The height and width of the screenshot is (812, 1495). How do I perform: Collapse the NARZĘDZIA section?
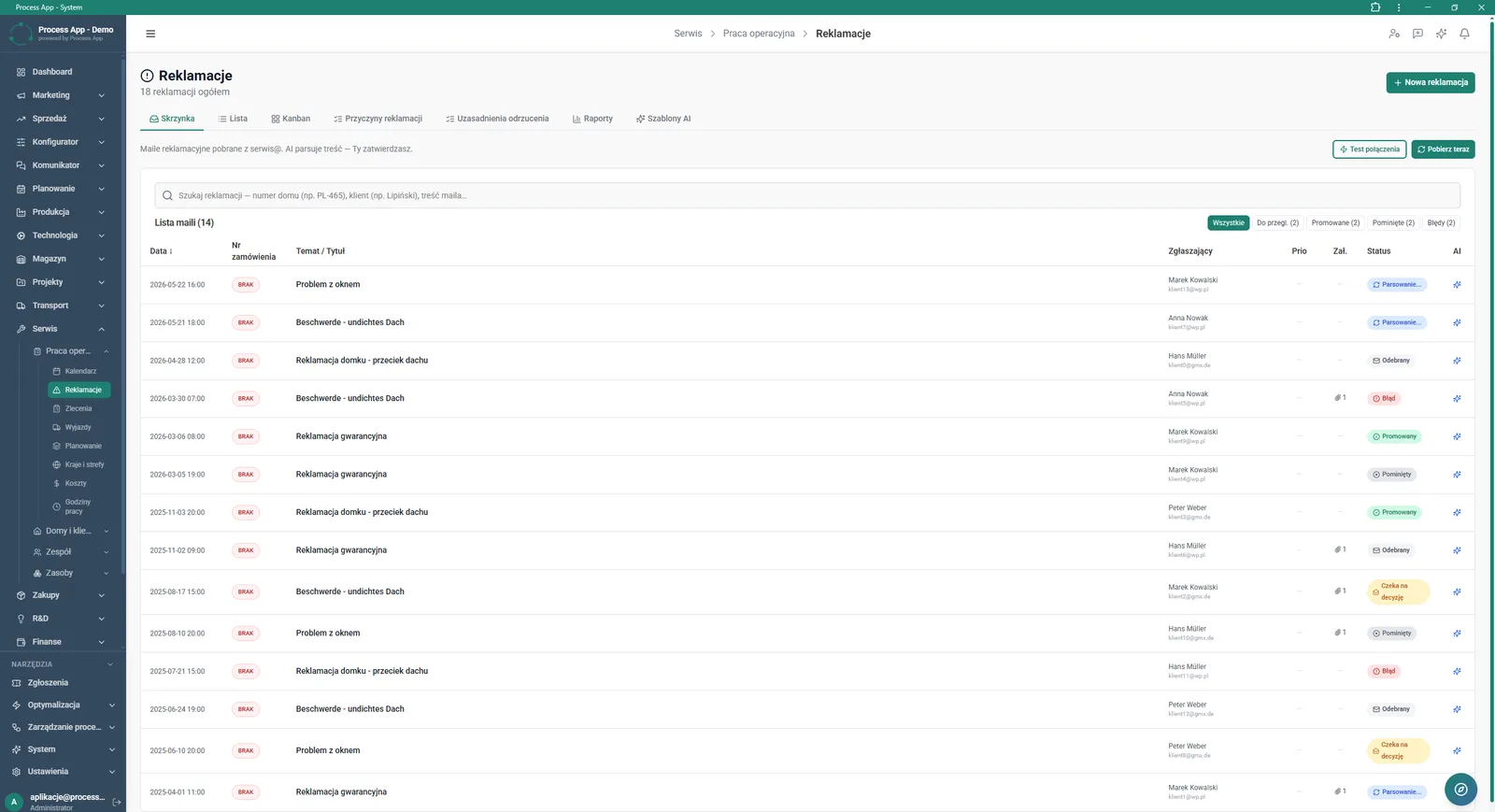pyautogui.click(x=63, y=664)
